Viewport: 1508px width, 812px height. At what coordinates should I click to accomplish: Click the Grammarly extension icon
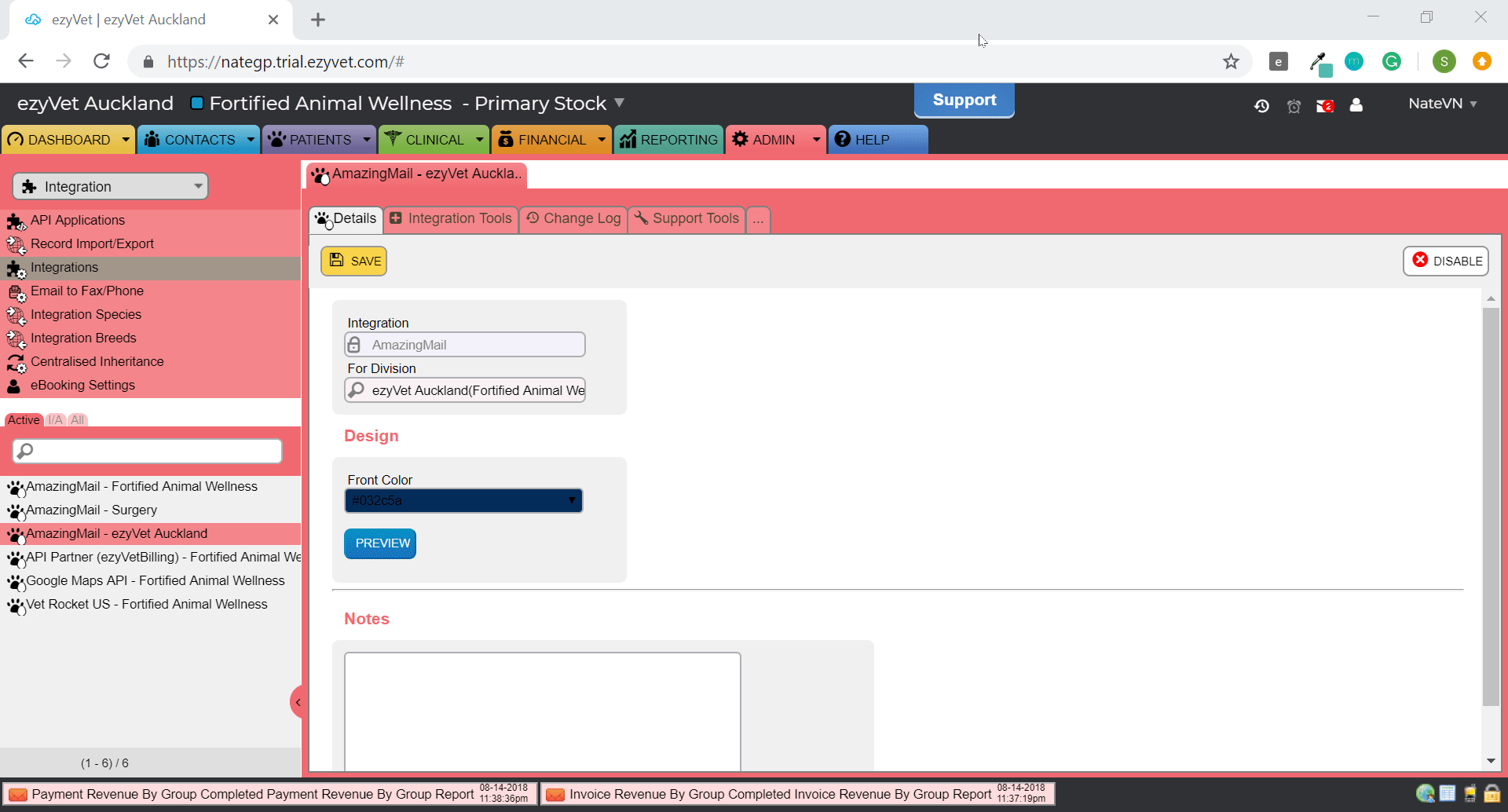tap(1392, 61)
